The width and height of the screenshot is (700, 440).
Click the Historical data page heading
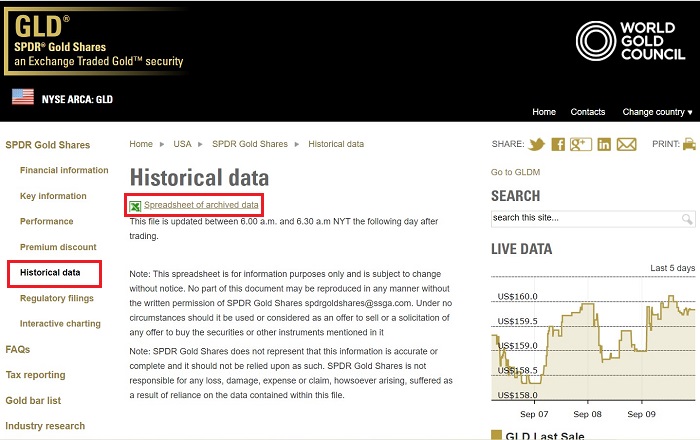pyautogui.click(x=199, y=177)
